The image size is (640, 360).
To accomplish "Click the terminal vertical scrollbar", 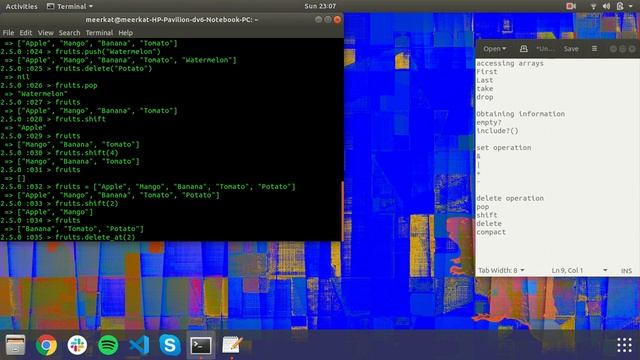I will coord(342,210).
